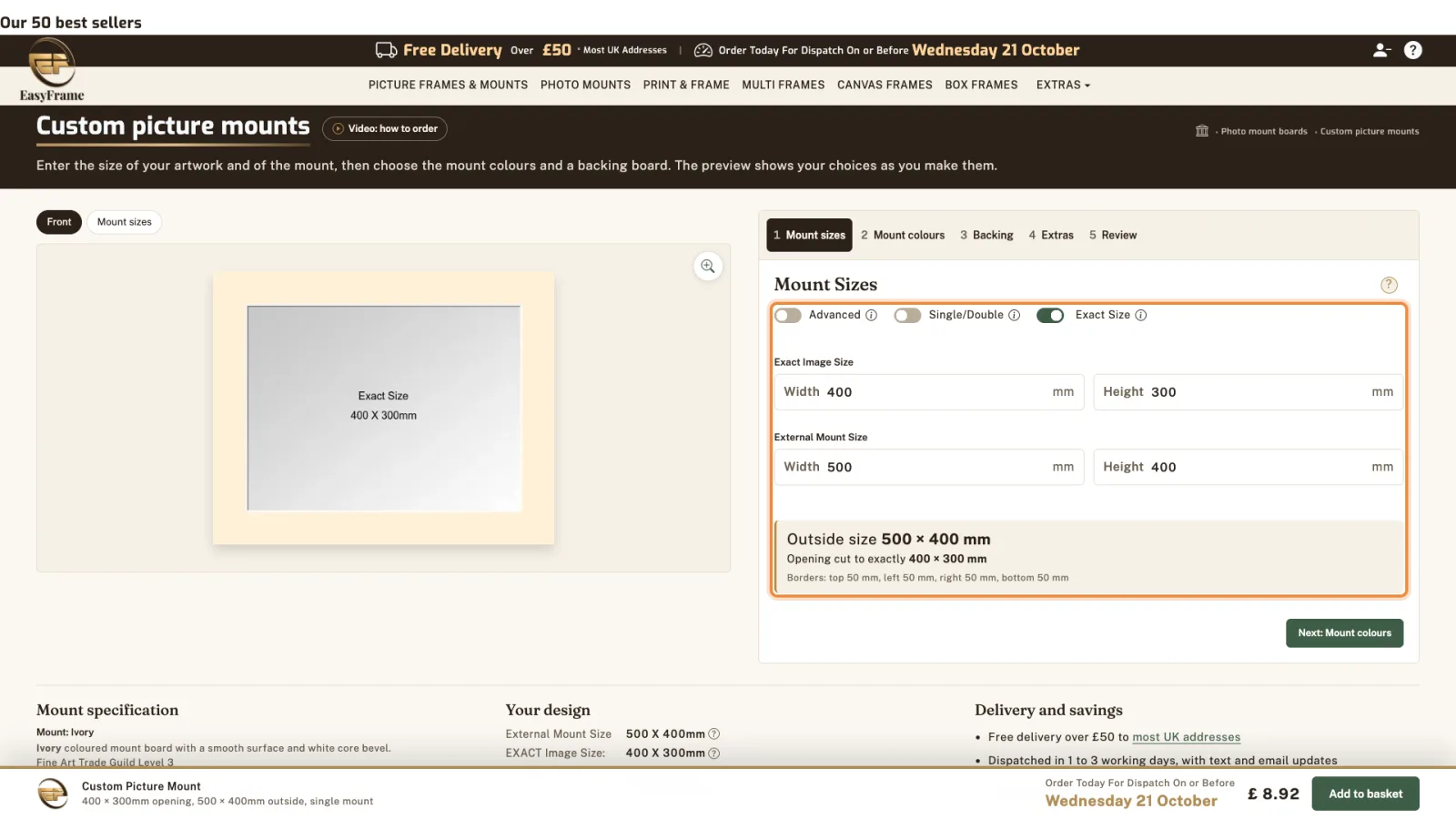Click info icon next to Advanced
The height and width of the screenshot is (819, 1456).
tap(871, 315)
